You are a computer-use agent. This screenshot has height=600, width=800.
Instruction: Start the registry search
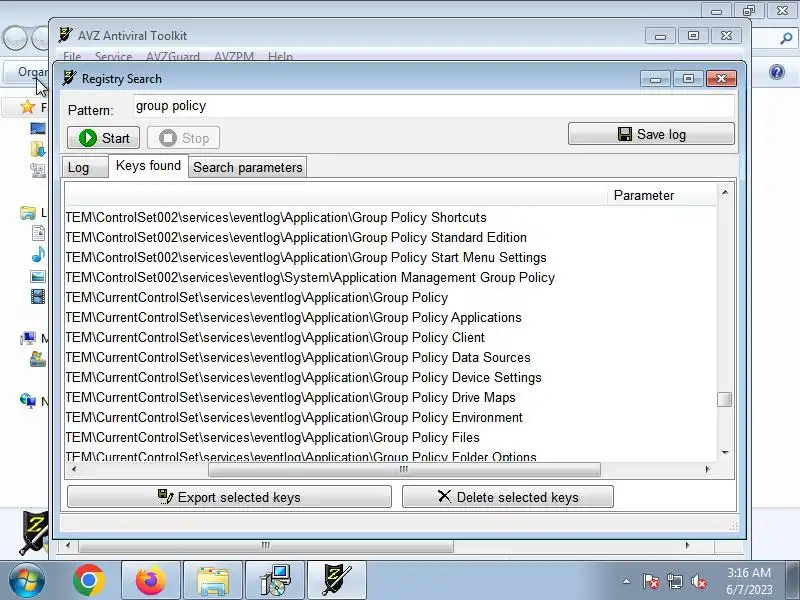[103, 138]
